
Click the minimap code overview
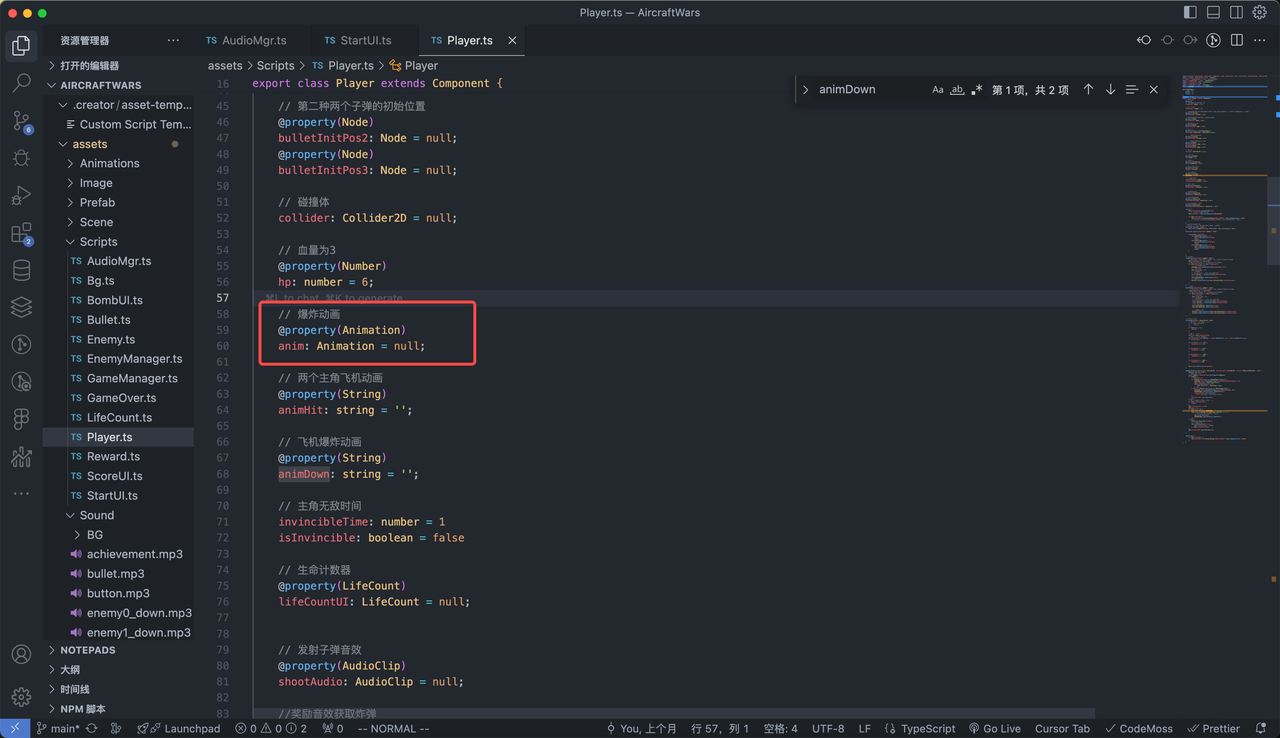1223,260
